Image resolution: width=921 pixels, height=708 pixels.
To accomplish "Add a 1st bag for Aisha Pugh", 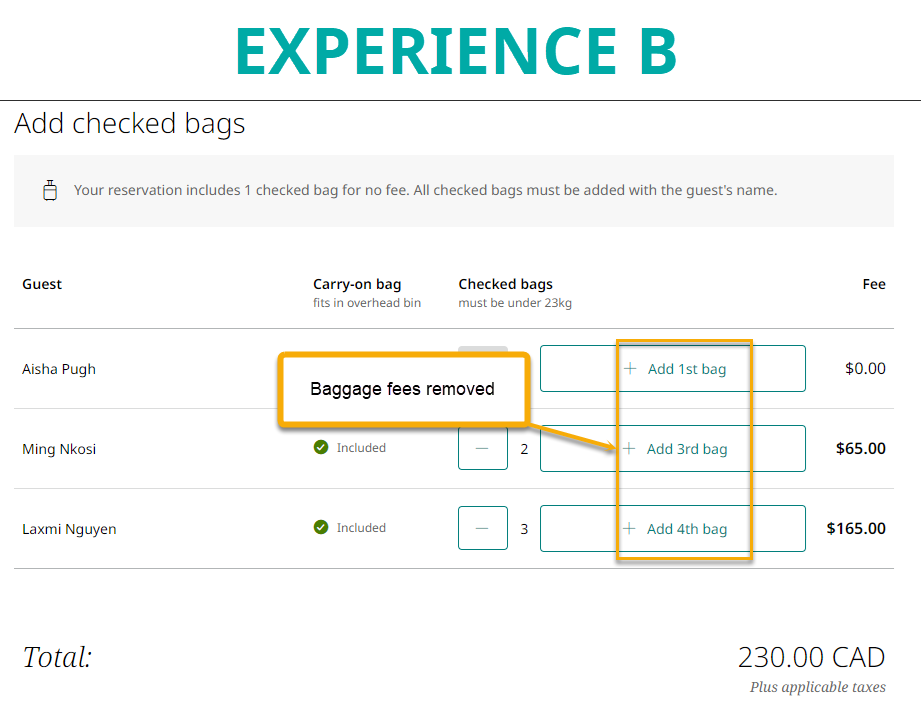I will tap(673, 369).
